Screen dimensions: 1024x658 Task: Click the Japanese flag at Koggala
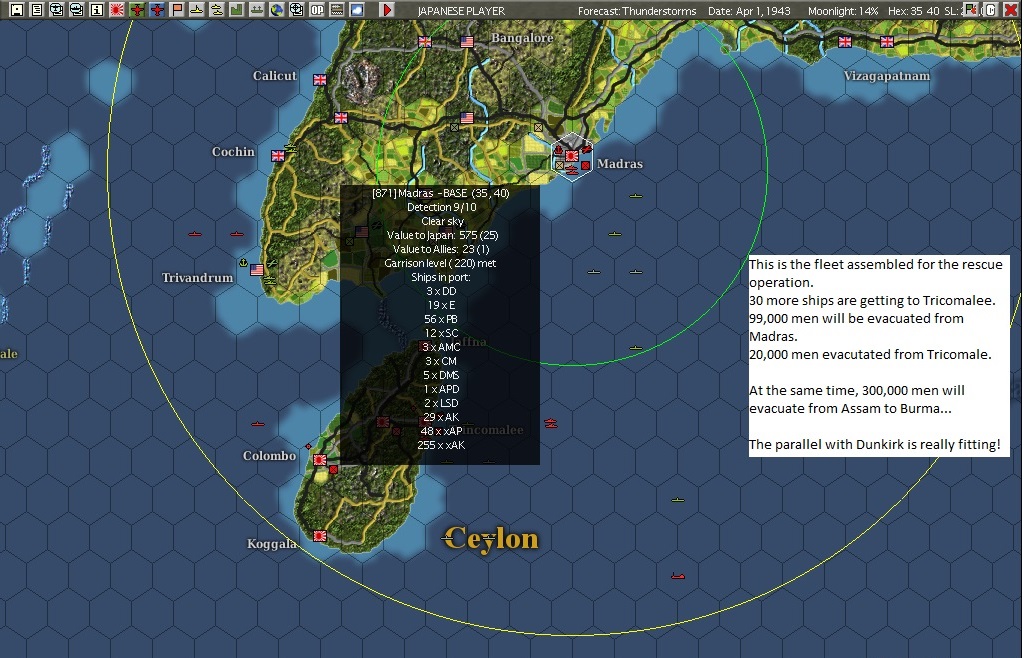(319, 536)
